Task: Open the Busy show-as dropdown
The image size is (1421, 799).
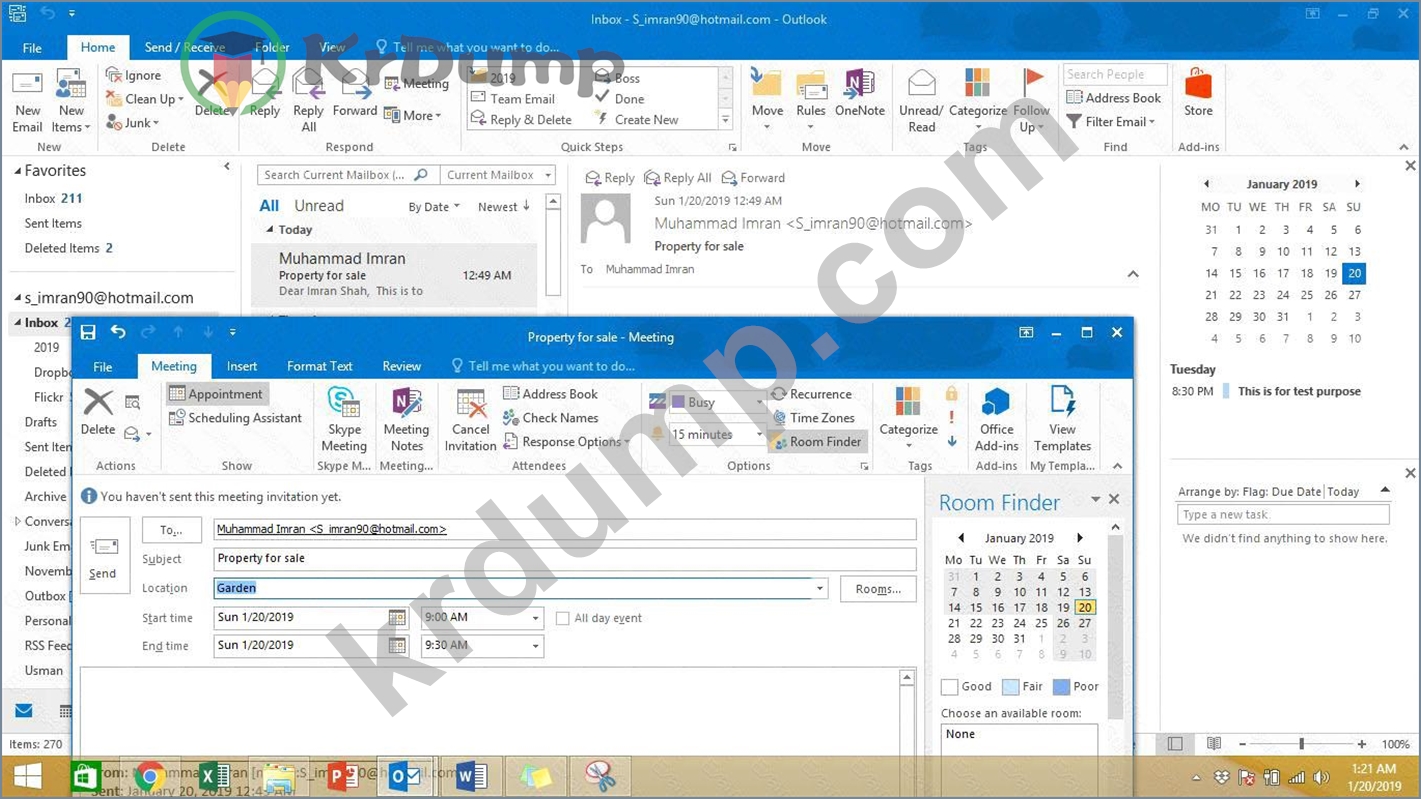Action: point(758,402)
